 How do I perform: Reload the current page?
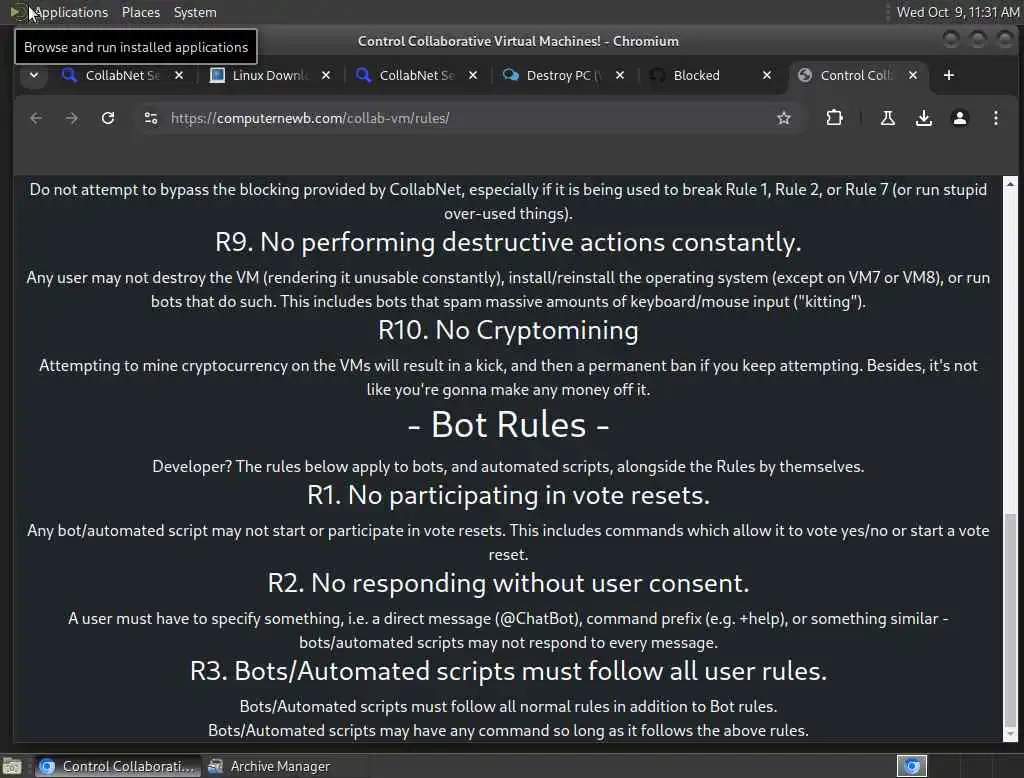coord(108,118)
